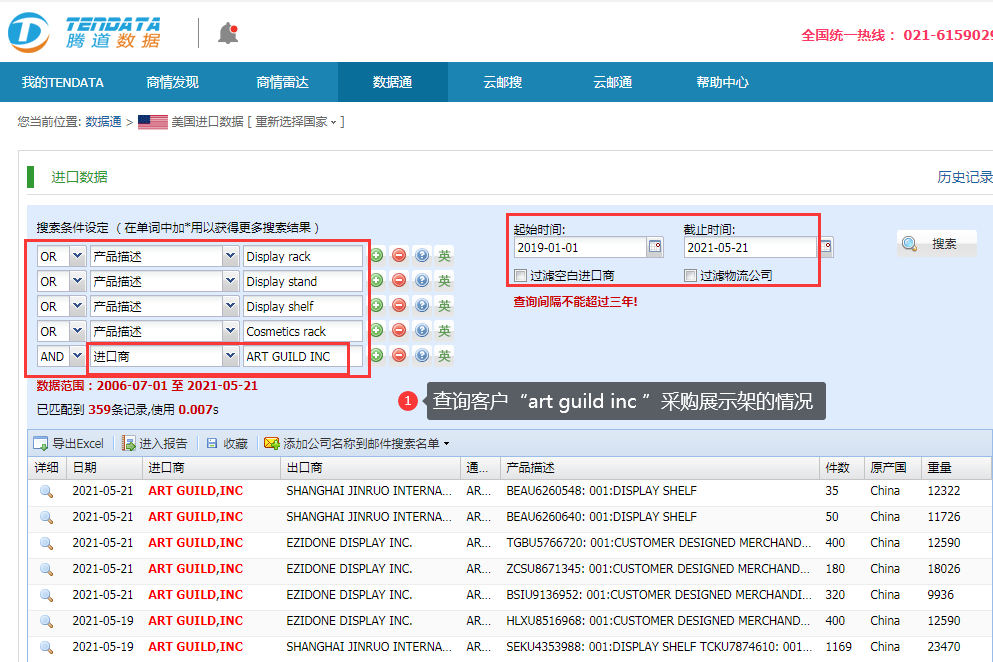993x662 pixels.
Task: Select the 数据通 navigation tab
Action: coord(393,82)
